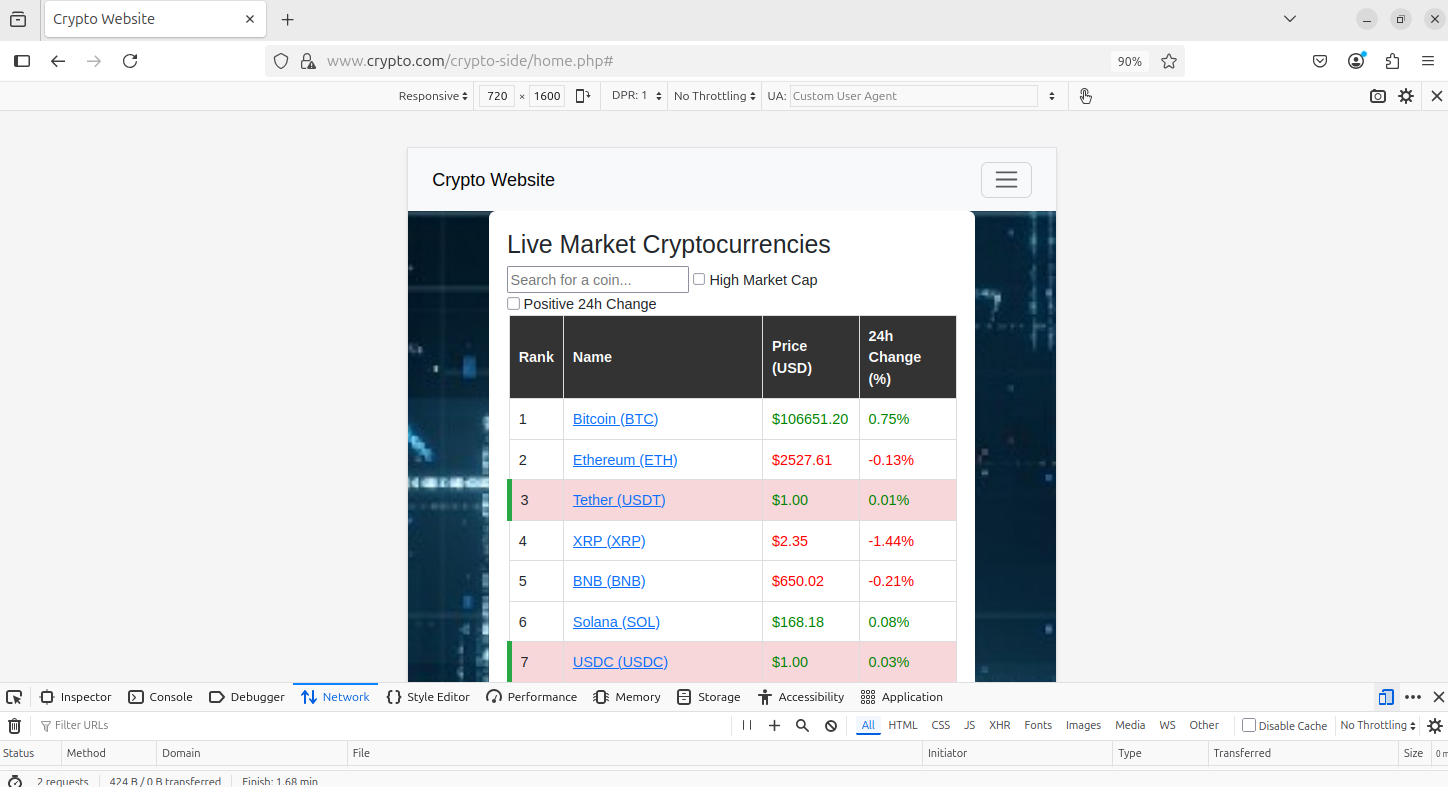Screen dimensions: 1448x787
Task: Open the request blocking icon
Action: pyautogui.click(x=831, y=726)
